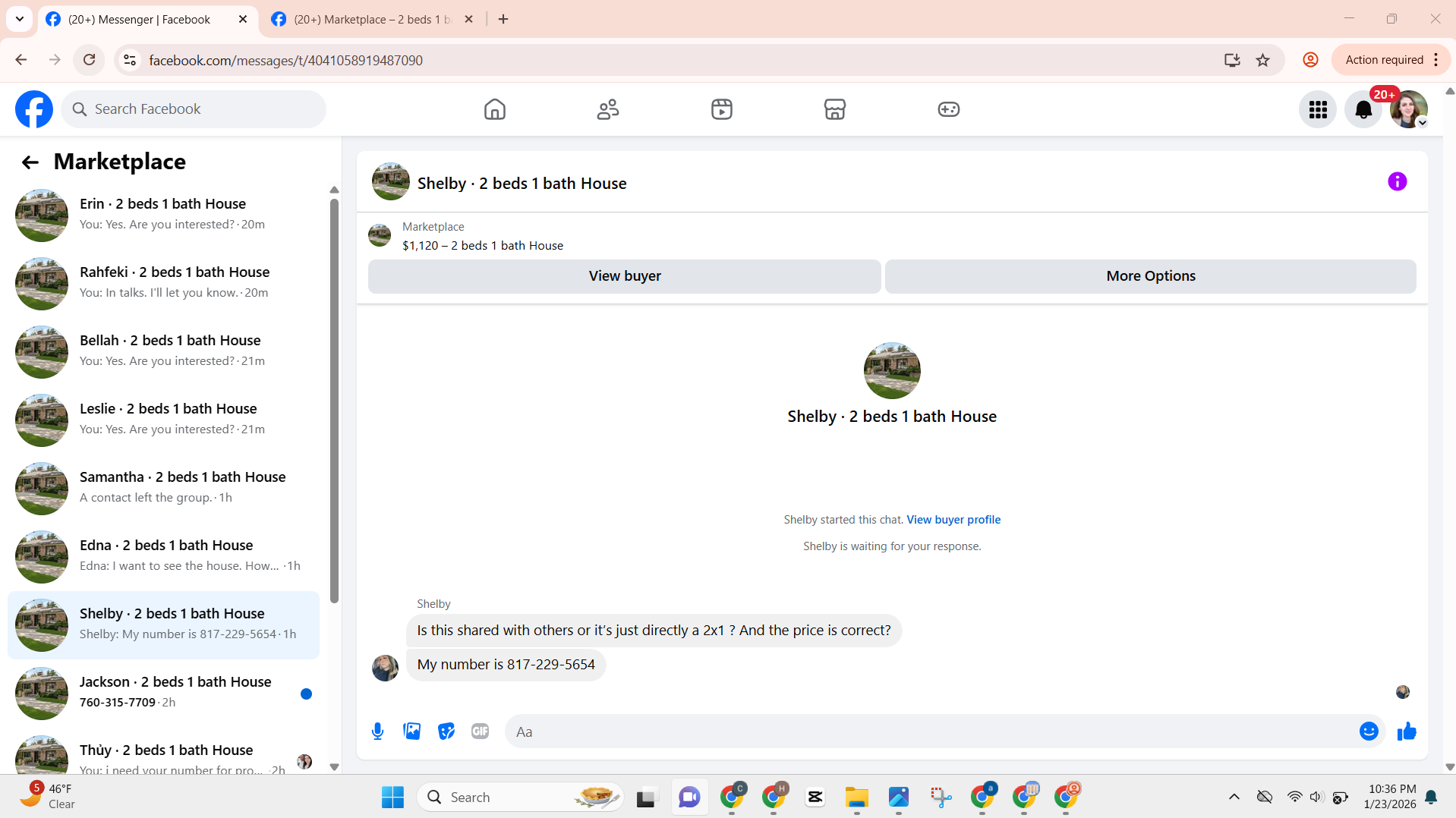This screenshot has height=818, width=1456.
Task: Open notifications bell with 20+ badge
Action: coord(1363,109)
